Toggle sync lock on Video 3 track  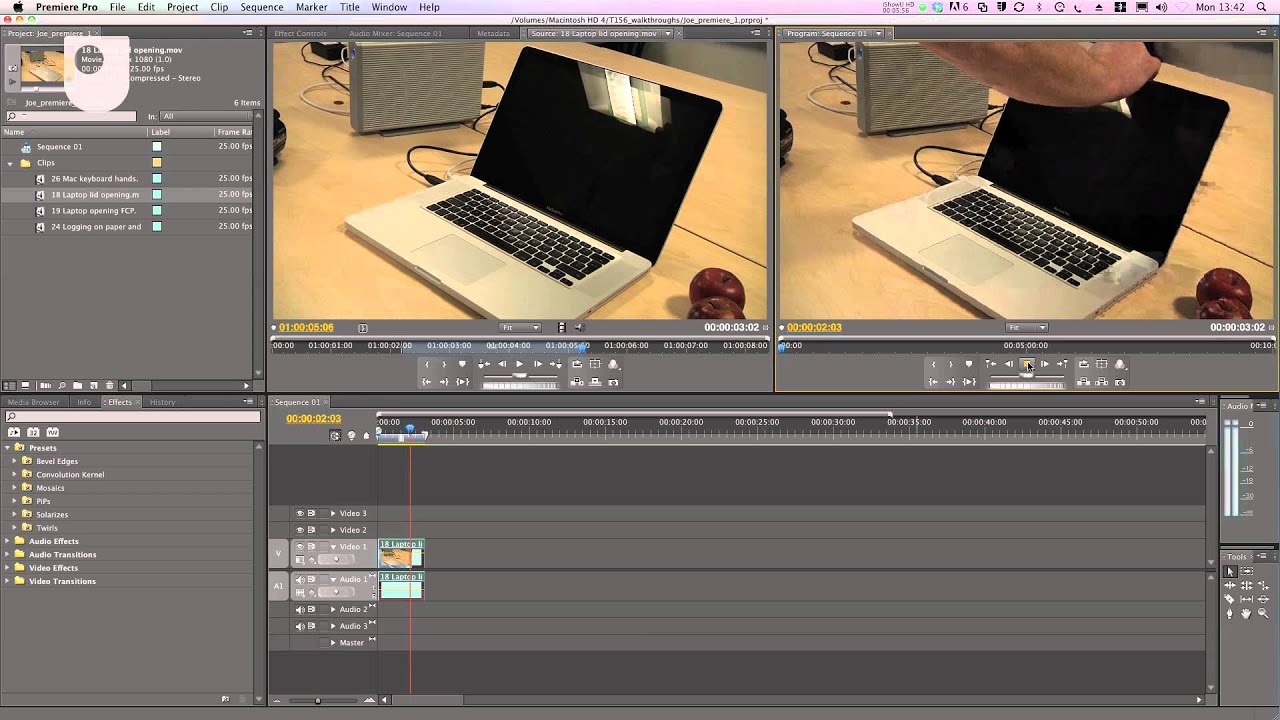click(311, 513)
